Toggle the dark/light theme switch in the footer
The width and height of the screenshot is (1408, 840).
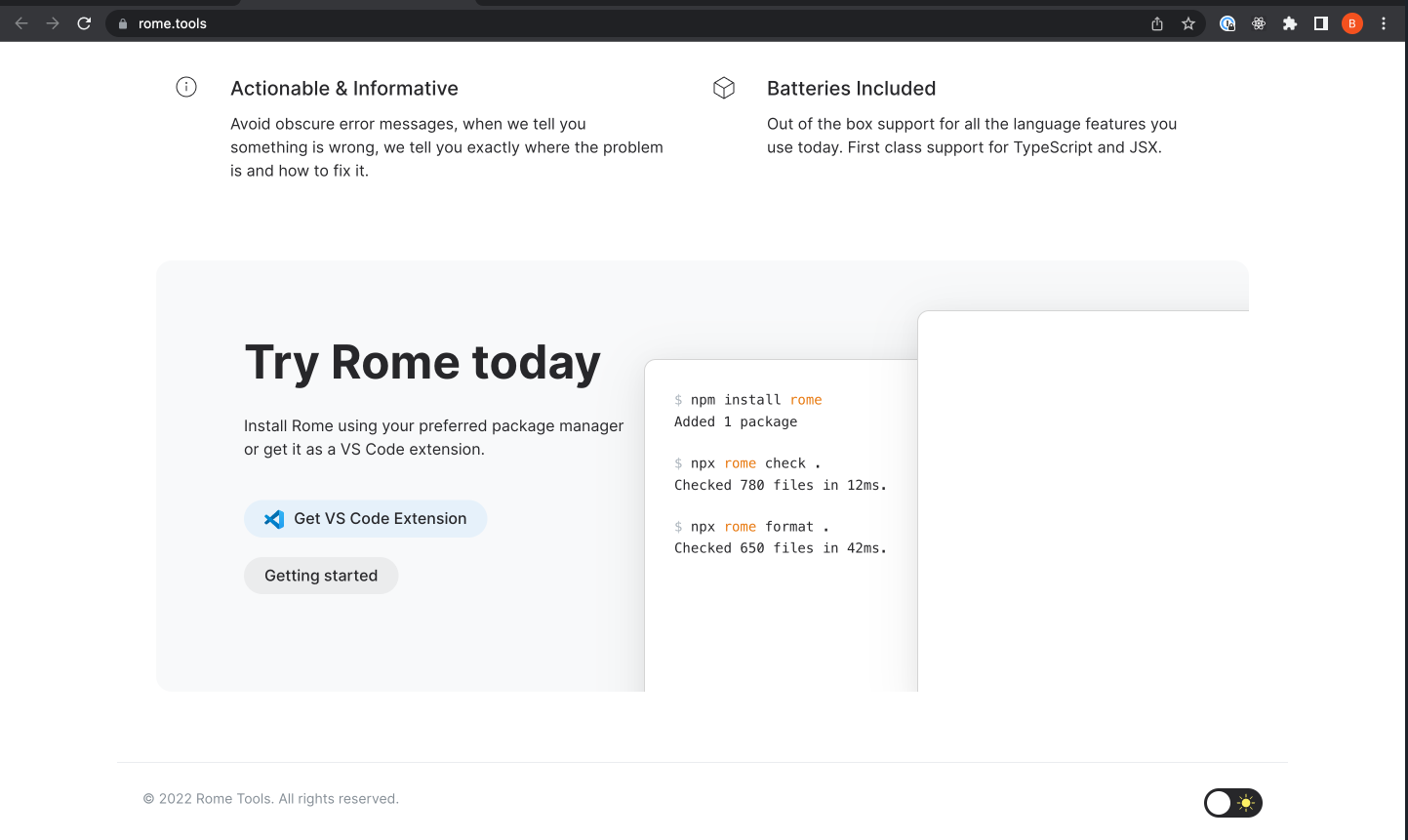(x=1232, y=802)
